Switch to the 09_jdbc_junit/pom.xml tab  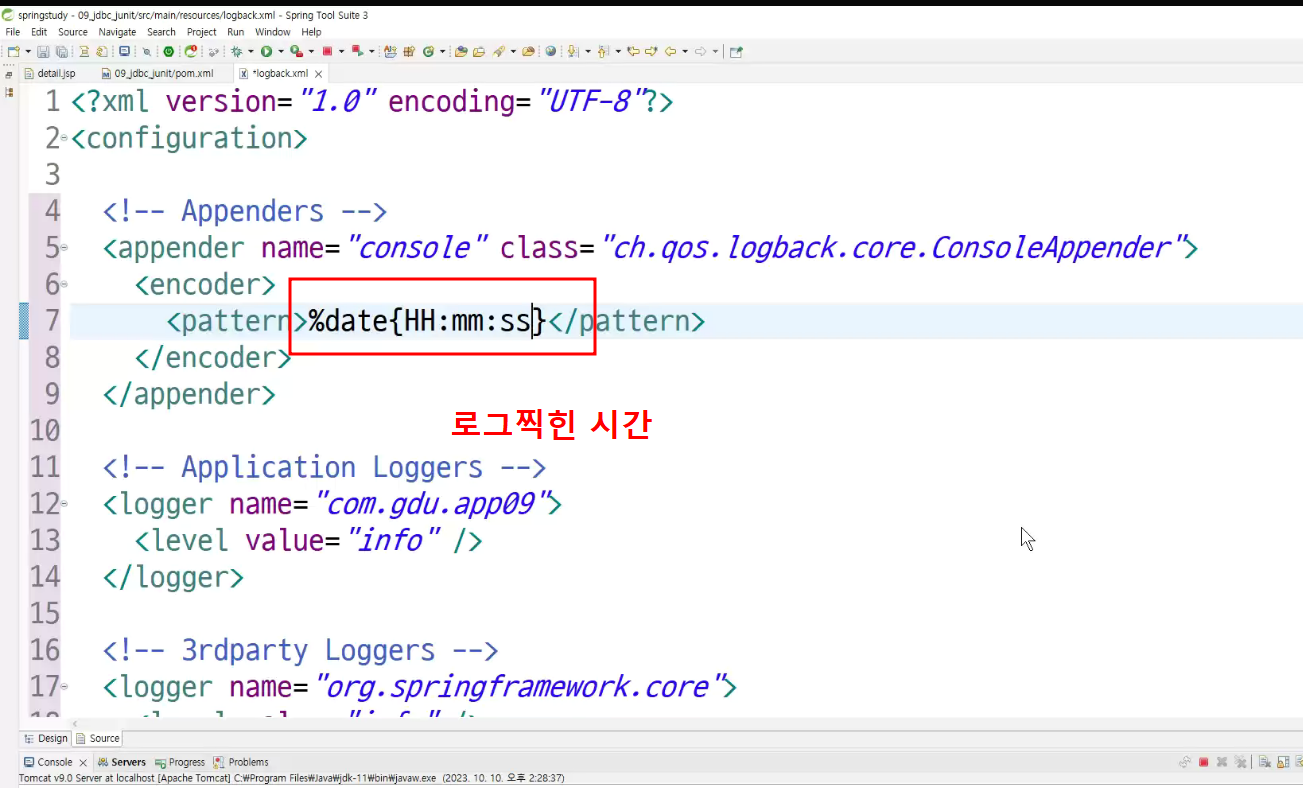click(x=157, y=74)
